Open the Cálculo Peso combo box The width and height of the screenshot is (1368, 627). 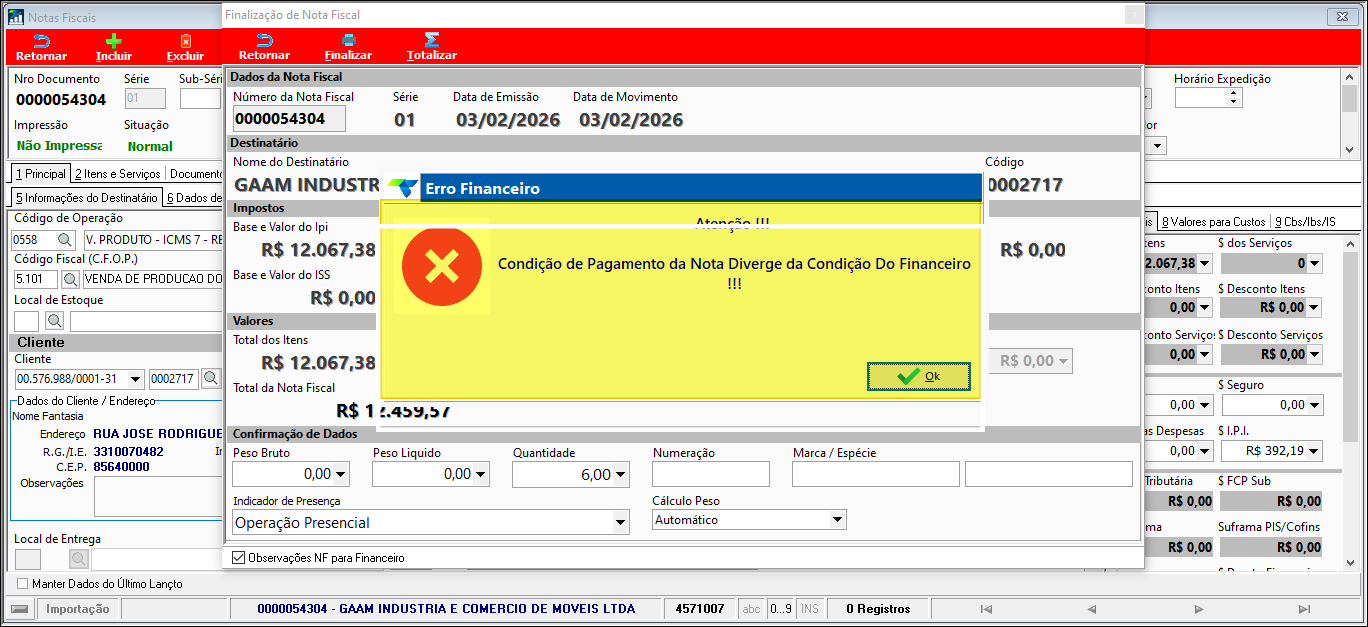837,520
